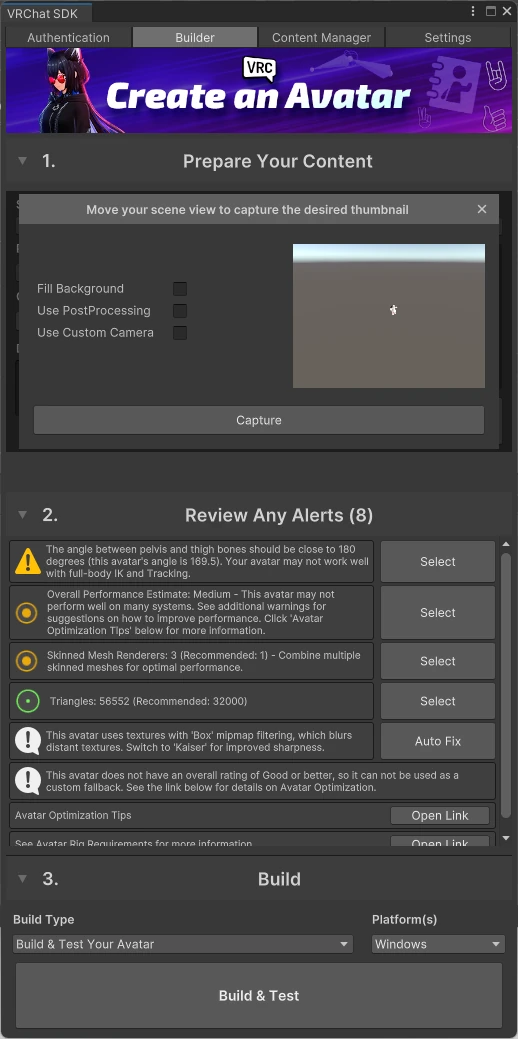Image resolution: width=518 pixels, height=1039 pixels.
Task: Click the Capture thumbnail button
Action: coord(259,420)
